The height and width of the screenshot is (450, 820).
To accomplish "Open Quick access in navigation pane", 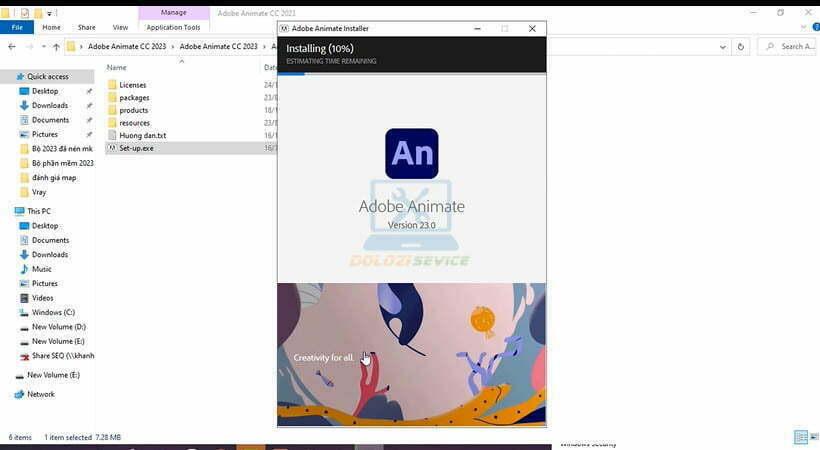I will click(47, 76).
